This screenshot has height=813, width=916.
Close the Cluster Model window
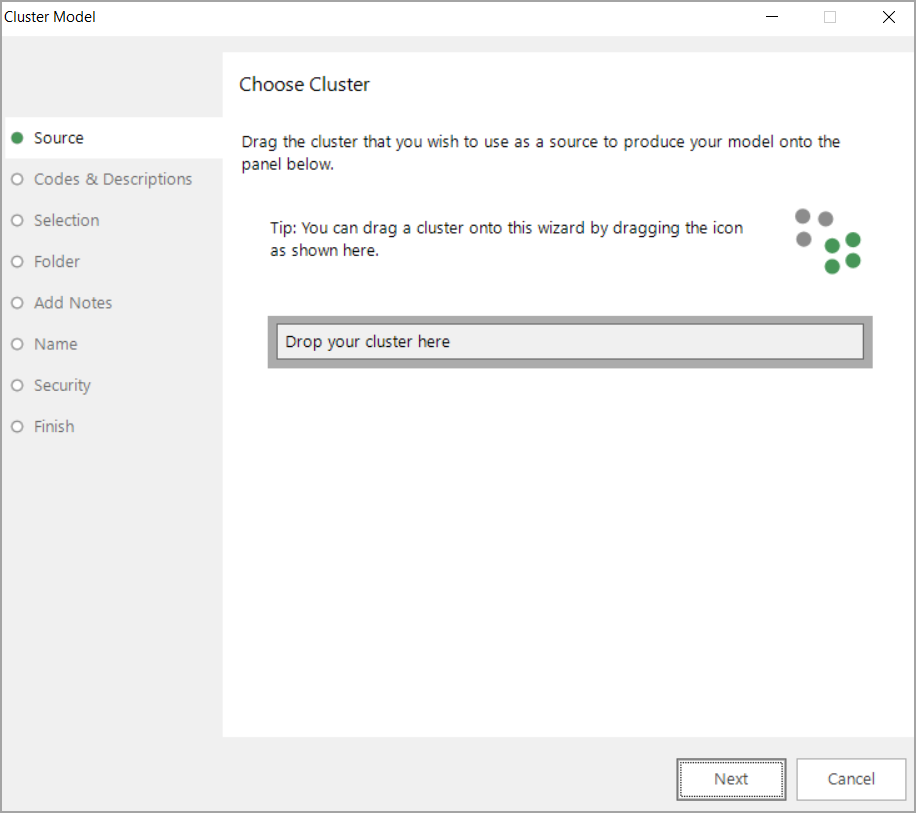coord(889,17)
